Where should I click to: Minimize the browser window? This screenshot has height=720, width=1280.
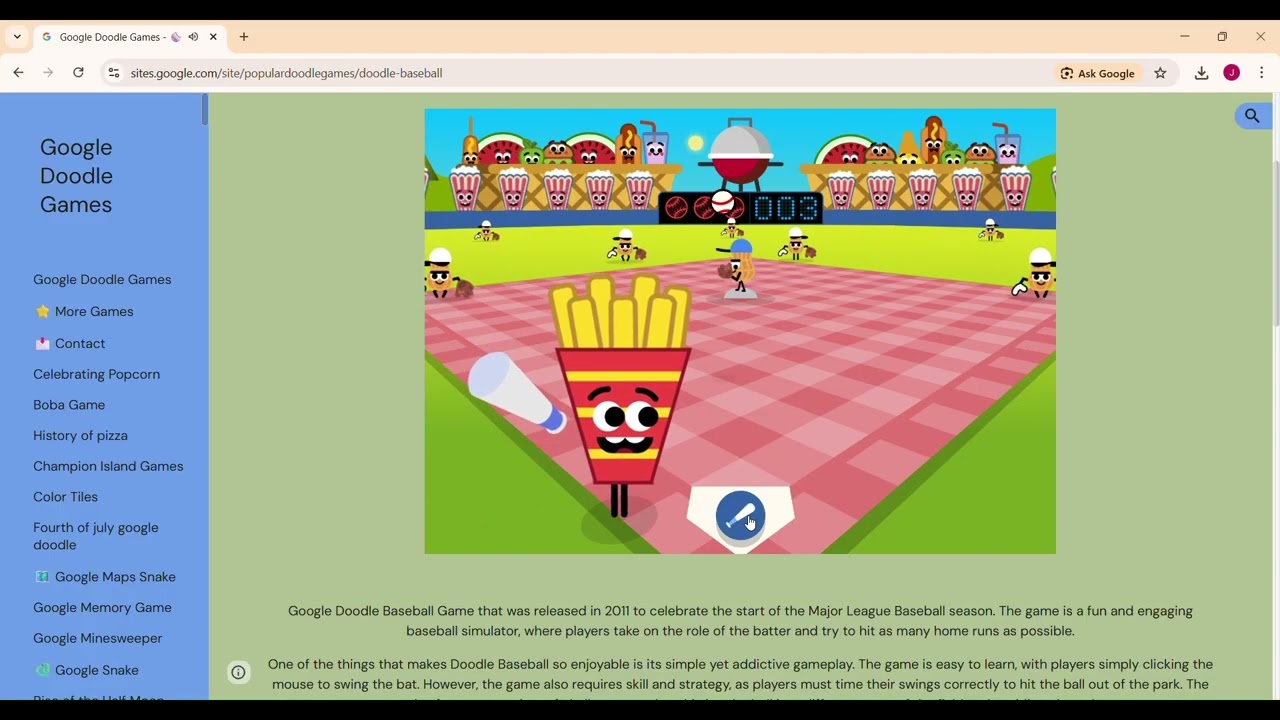point(1184,37)
